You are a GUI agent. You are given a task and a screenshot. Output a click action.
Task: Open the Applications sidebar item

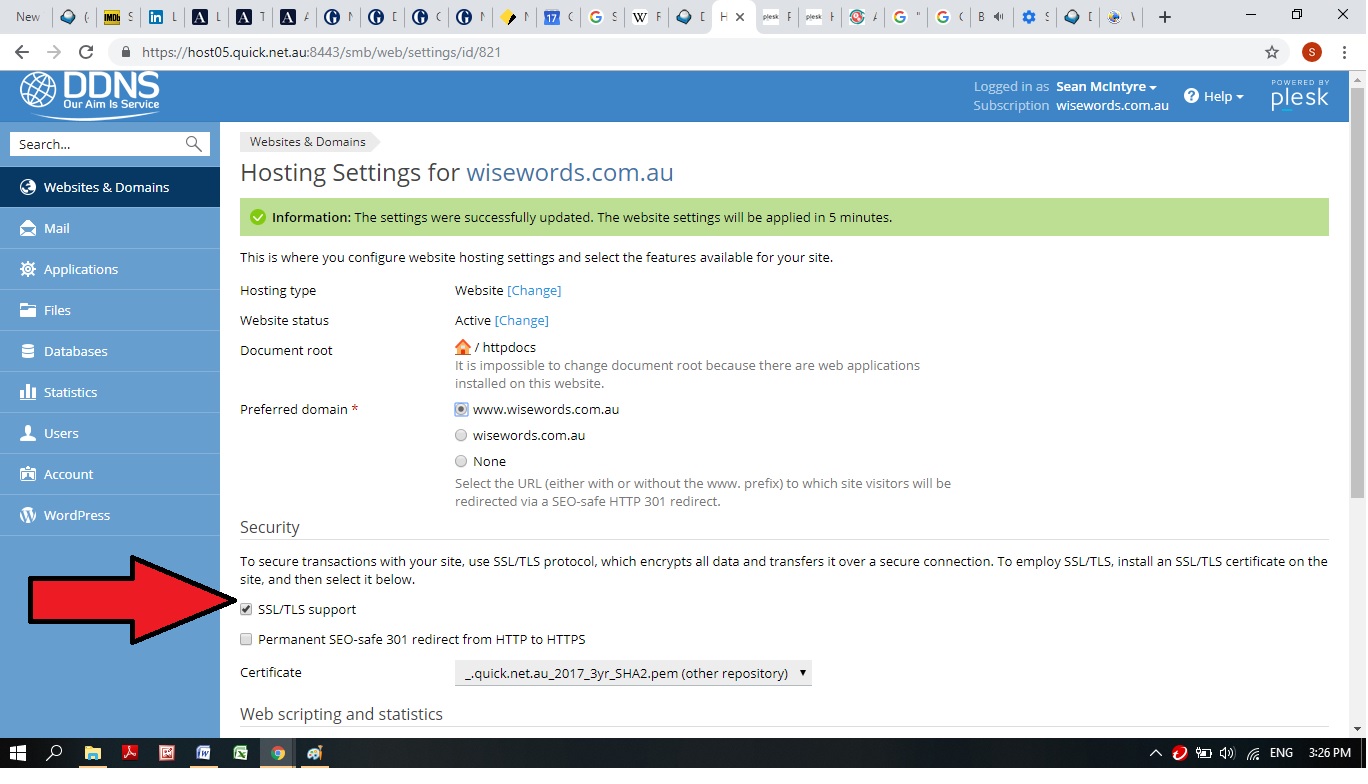110,269
